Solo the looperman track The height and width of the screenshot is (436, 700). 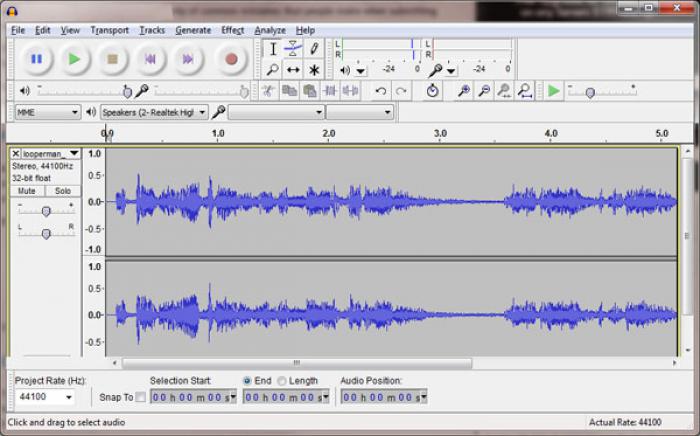tap(62, 190)
